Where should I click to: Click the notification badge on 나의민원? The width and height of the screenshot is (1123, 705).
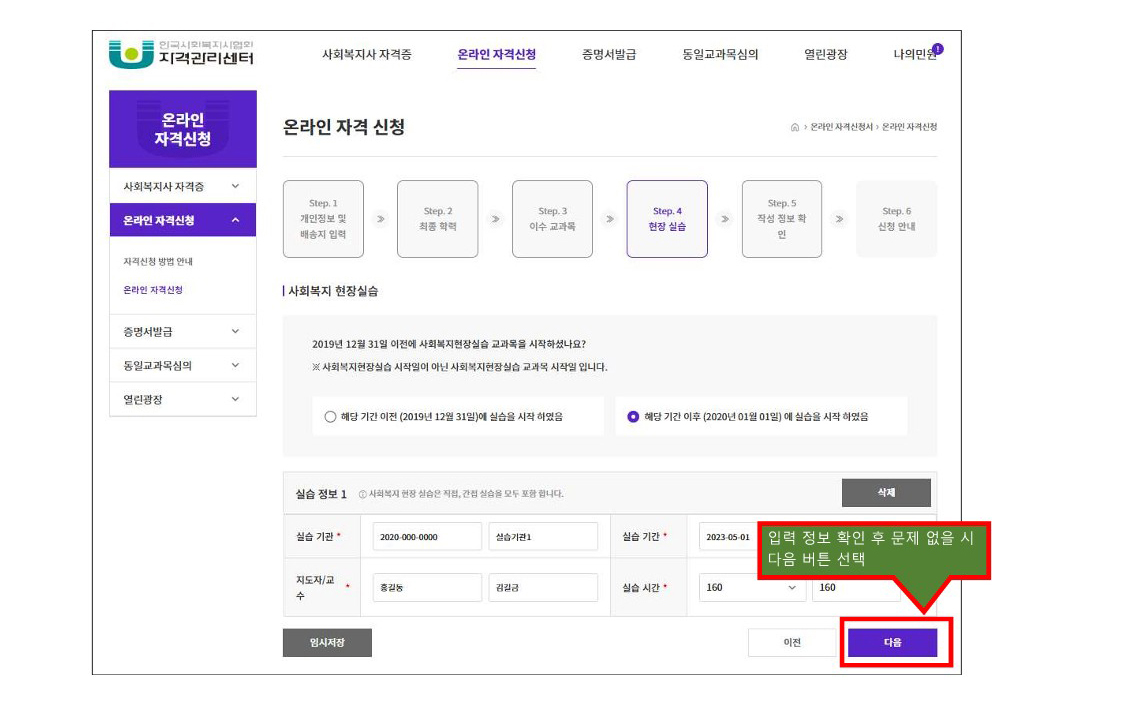coord(938,49)
